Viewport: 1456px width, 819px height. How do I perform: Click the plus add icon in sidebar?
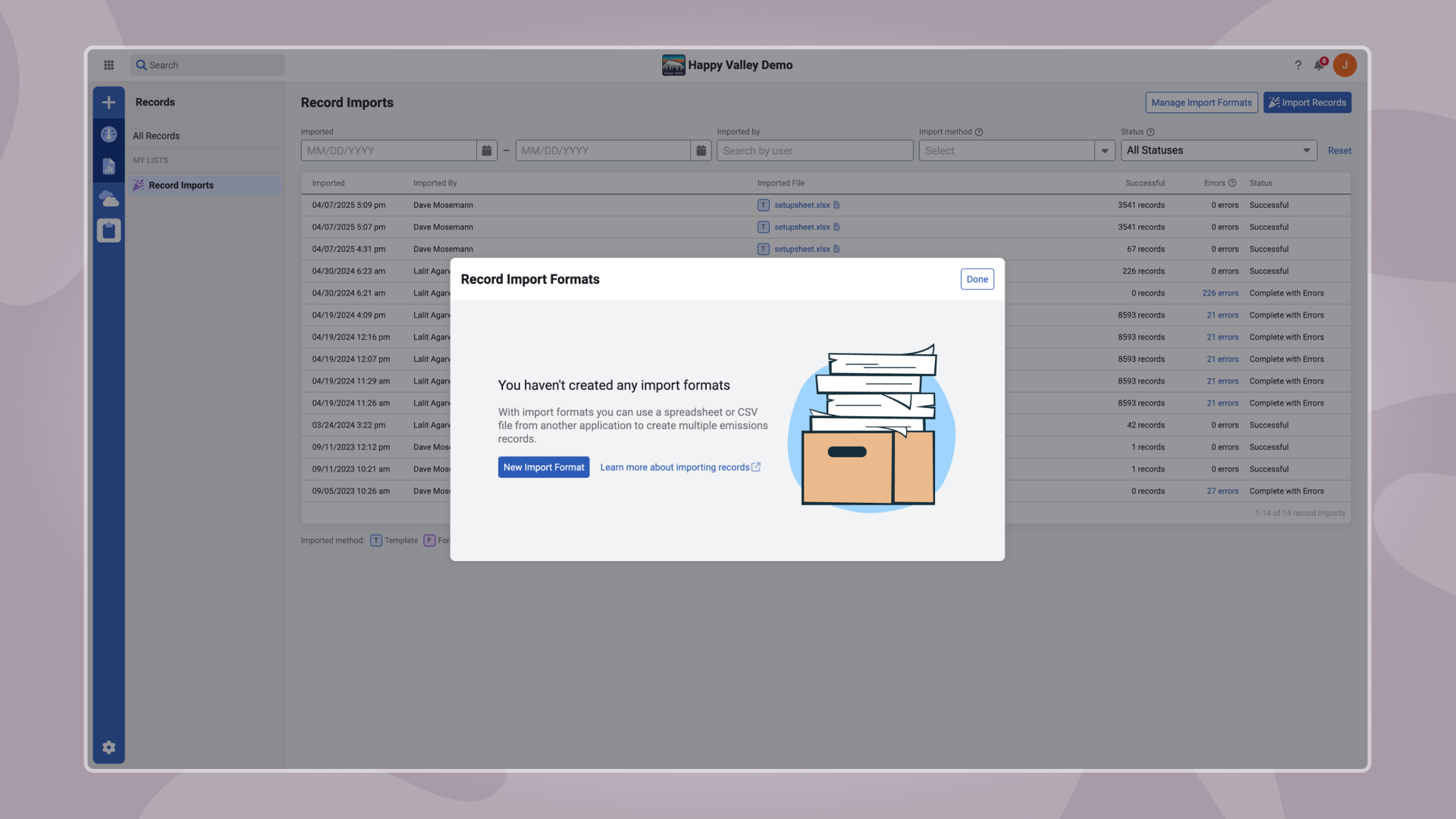point(108,102)
